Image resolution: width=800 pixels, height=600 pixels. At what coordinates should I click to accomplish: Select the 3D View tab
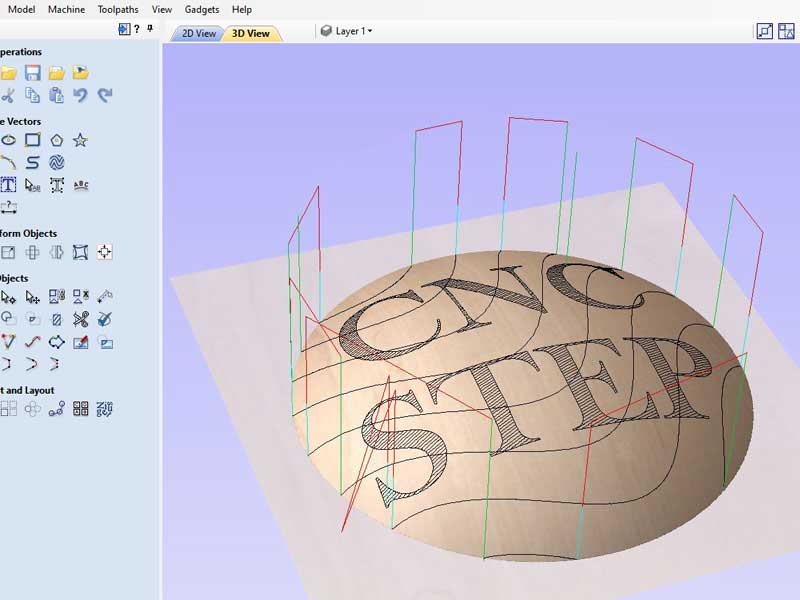click(250, 33)
